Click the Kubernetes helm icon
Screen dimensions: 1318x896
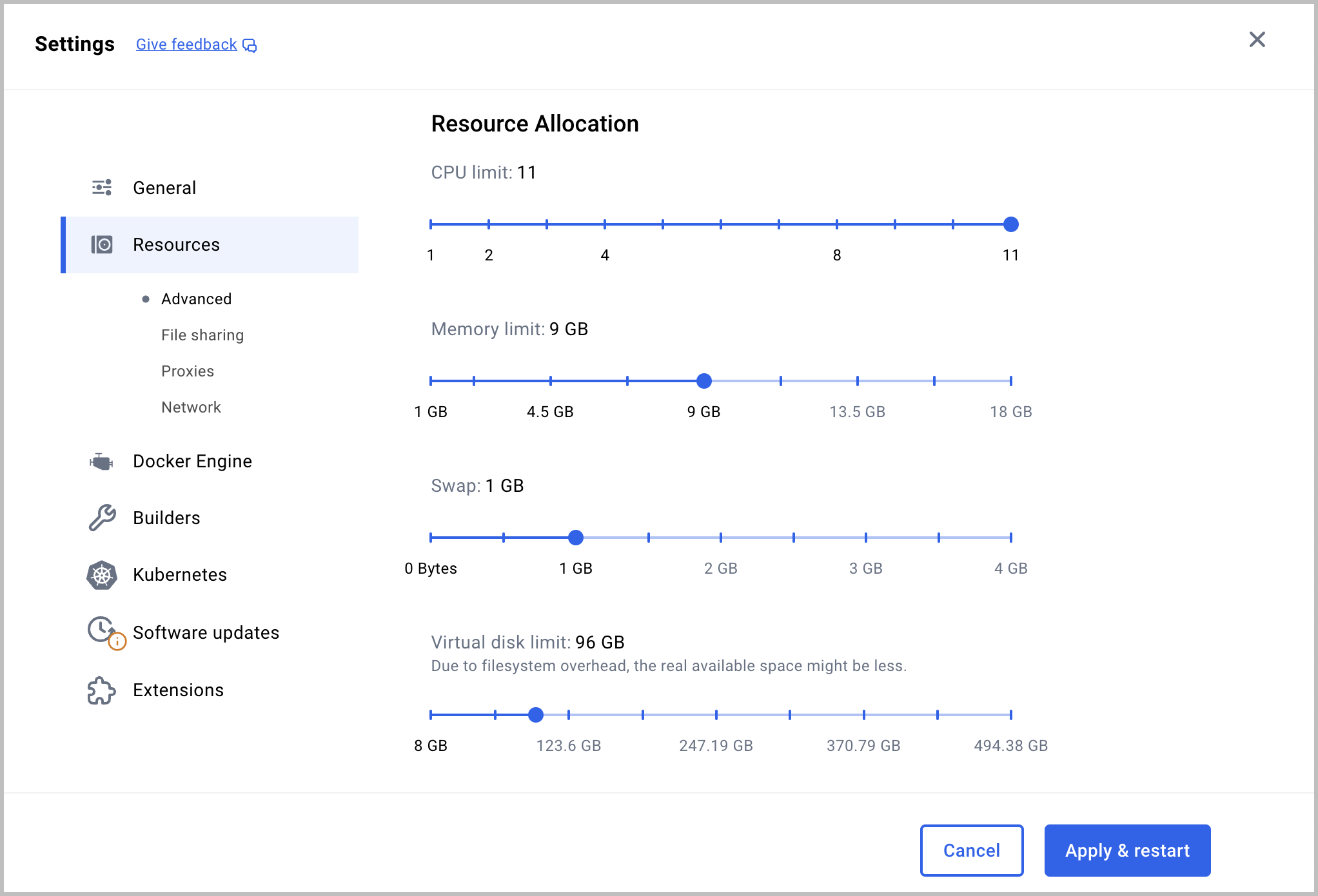tap(102, 574)
